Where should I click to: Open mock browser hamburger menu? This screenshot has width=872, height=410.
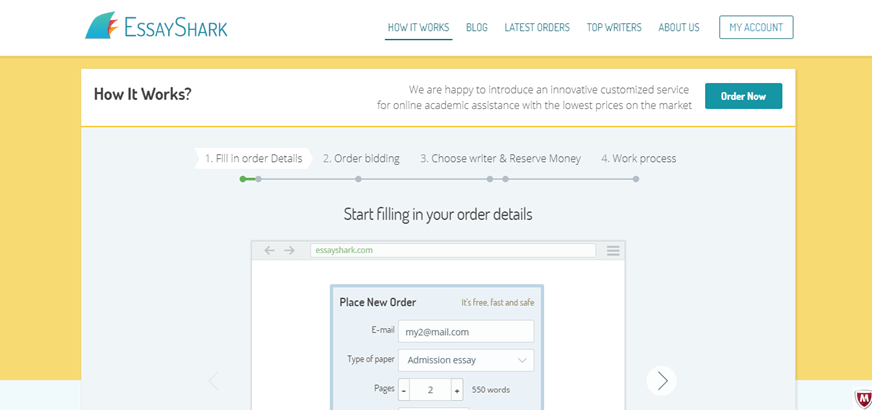pos(613,251)
